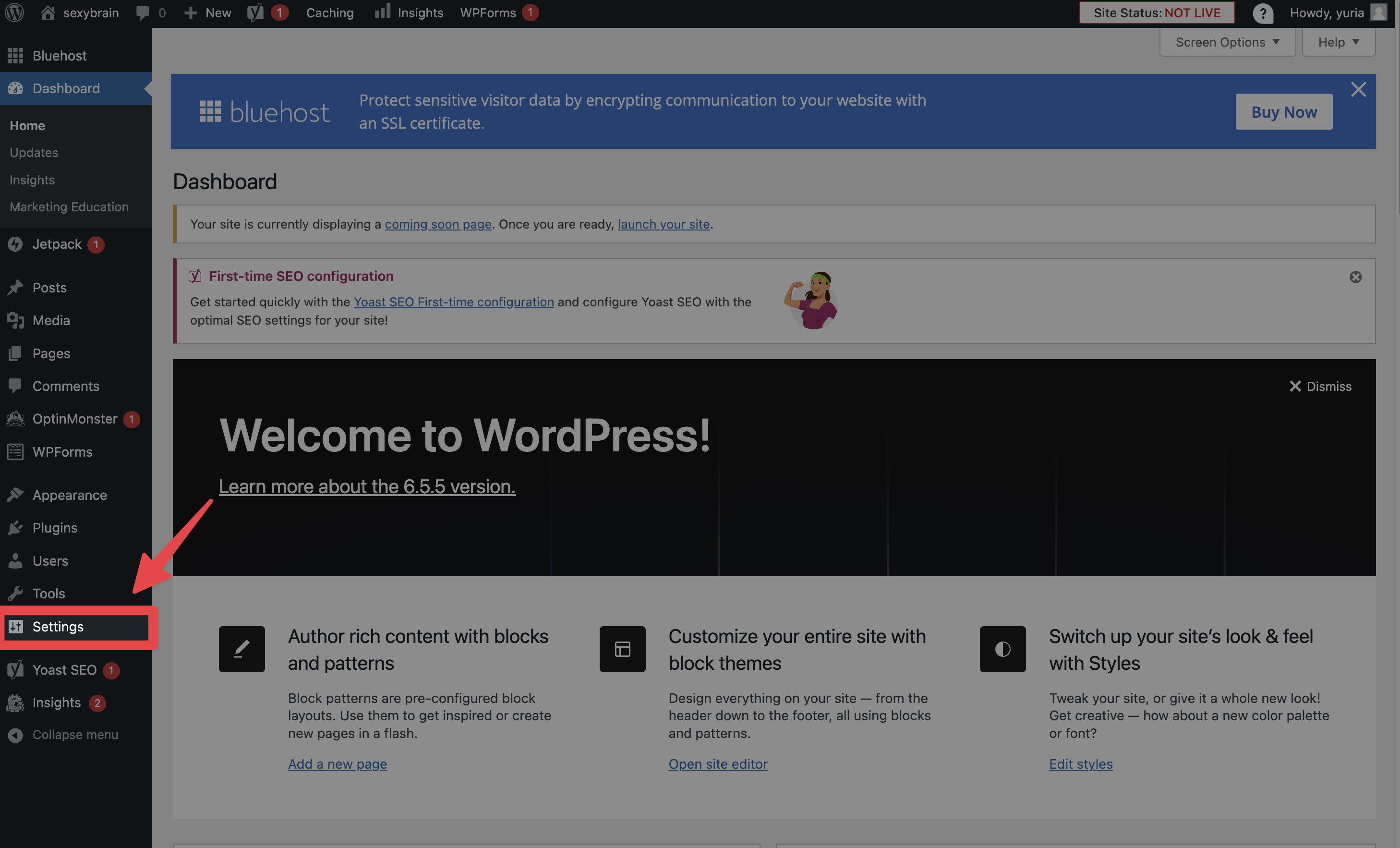
Task: Dismiss the First-time SEO configuration notice
Action: 1356,277
